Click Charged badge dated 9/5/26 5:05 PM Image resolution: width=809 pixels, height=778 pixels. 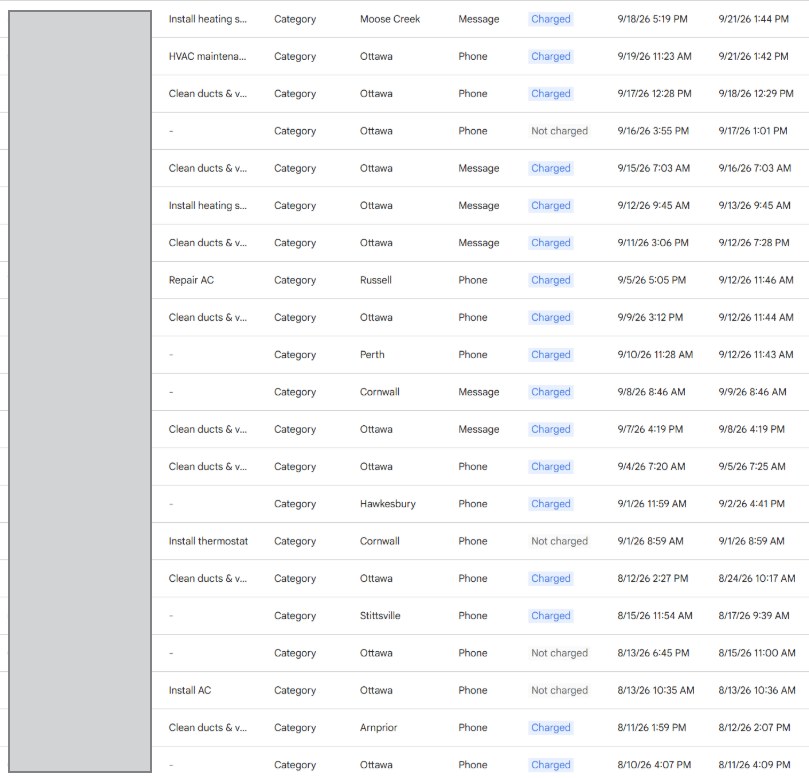tap(551, 280)
